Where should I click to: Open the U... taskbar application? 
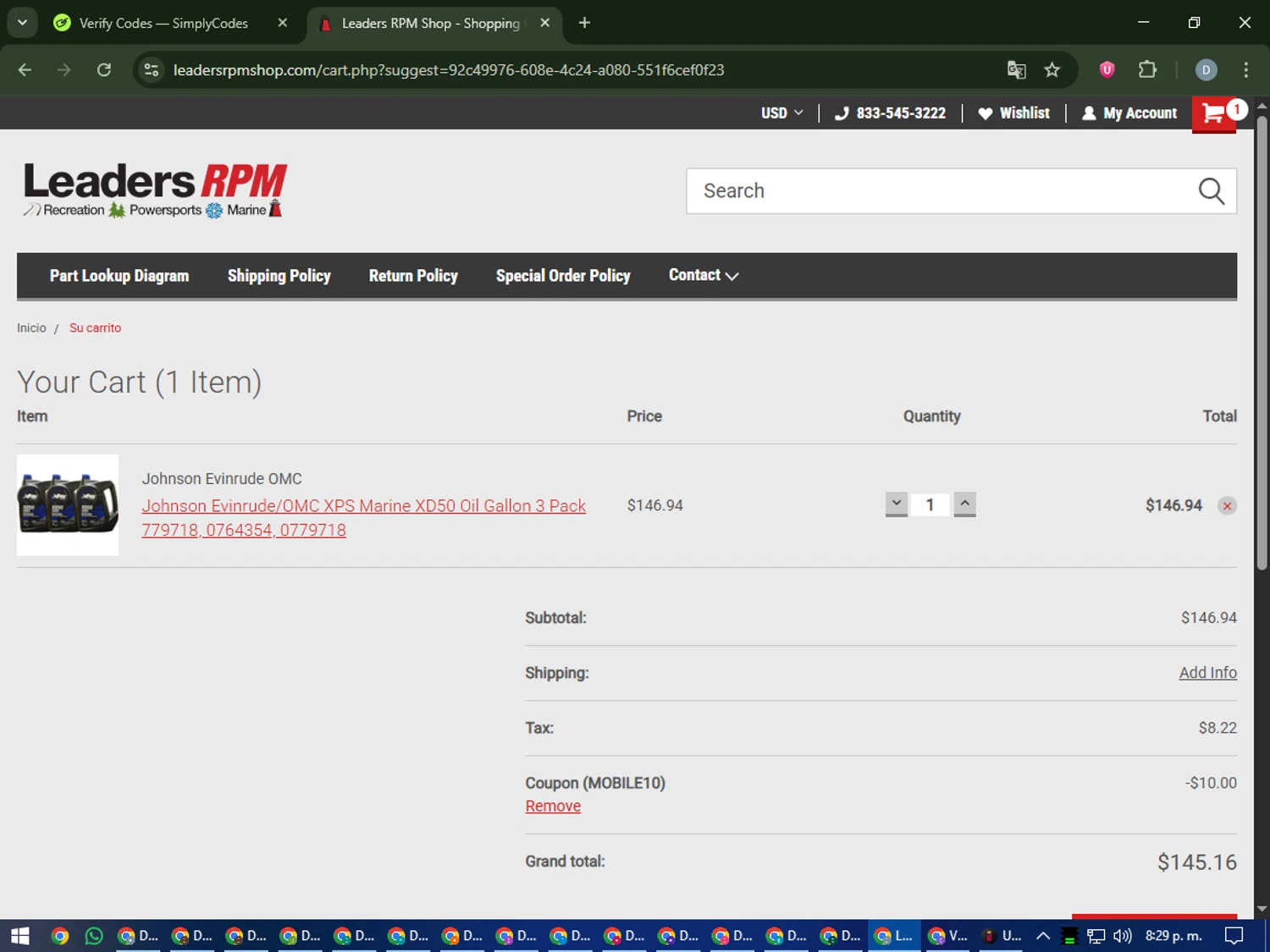1002,935
